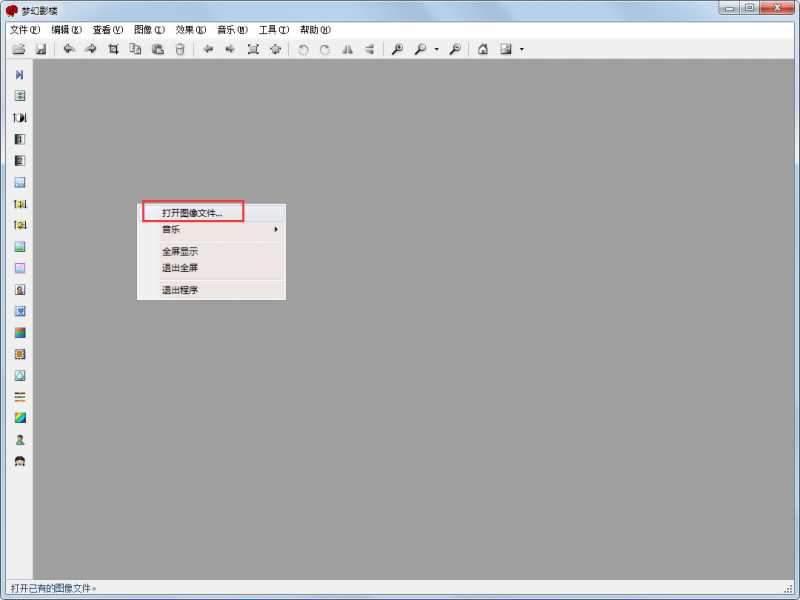Select 全屏显示 in the context menu
The height and width of the screenshot is (600, 800).
(x=180, y=252)
